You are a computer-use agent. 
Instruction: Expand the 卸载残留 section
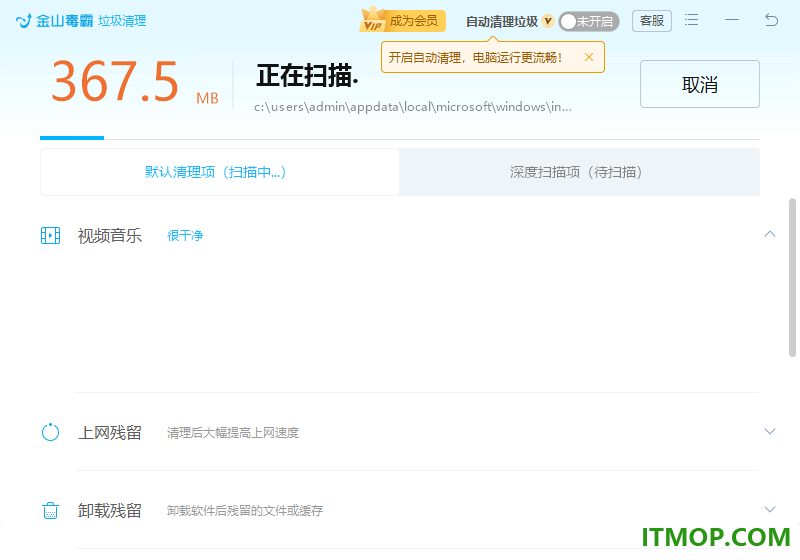pyautogui.click(x=770, y=510)
